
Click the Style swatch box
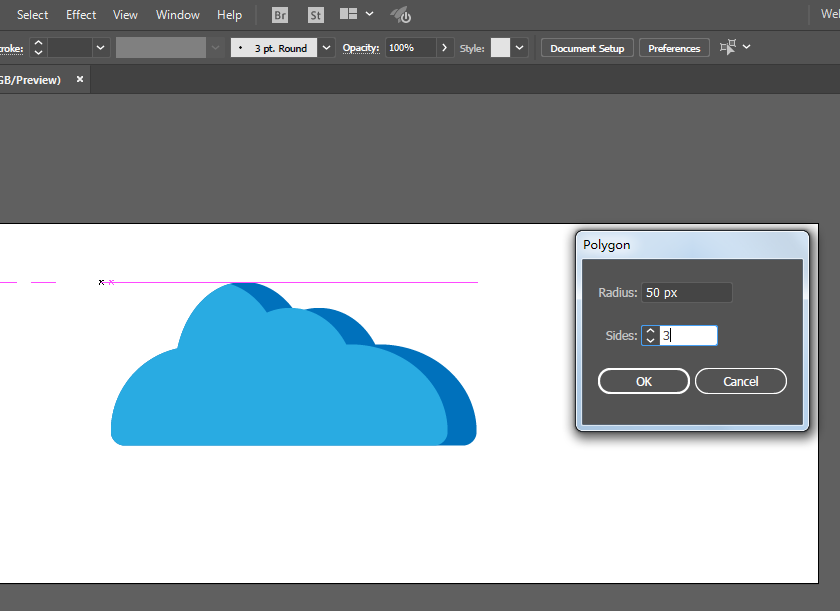click(x=500, y=48)
